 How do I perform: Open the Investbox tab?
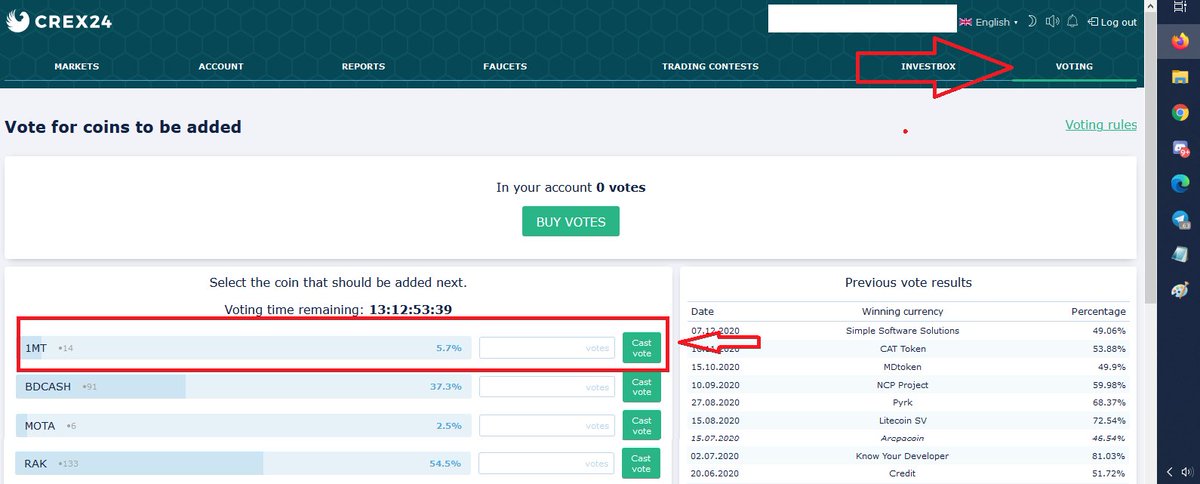(928, 67)
